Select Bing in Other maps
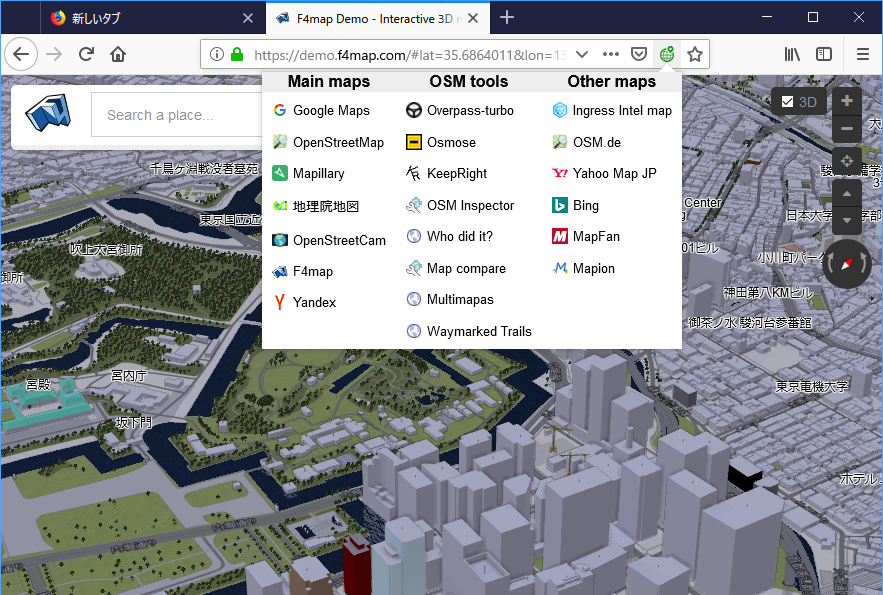This screenshot has width=883, height=595. (576, 205)
